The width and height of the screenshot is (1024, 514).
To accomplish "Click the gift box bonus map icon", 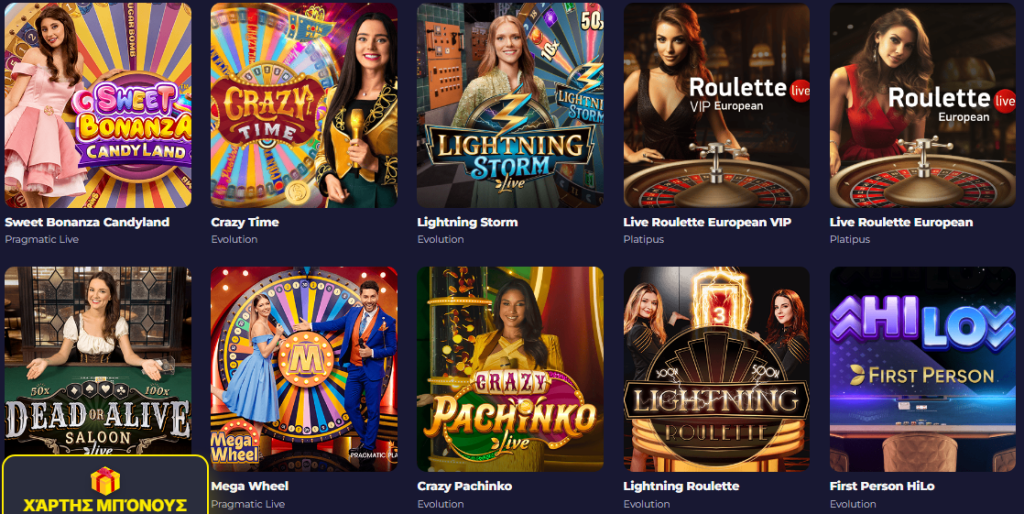I will tap(105, 481).
